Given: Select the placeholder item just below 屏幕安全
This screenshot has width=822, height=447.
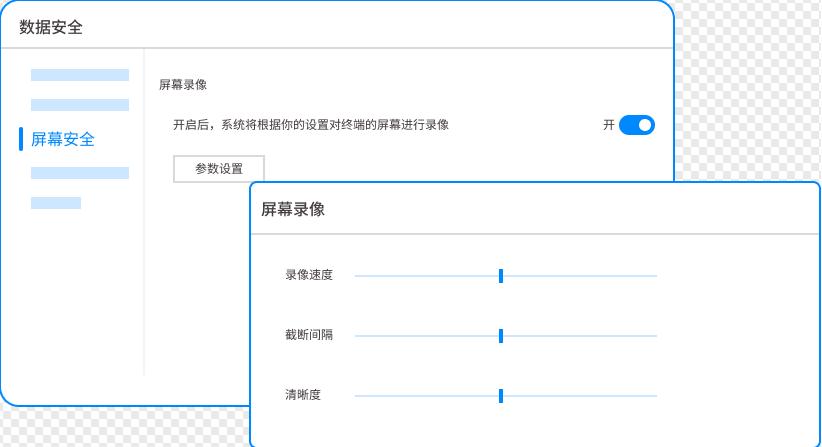Looking at the screenshot, I should click(x=80, y=173).
